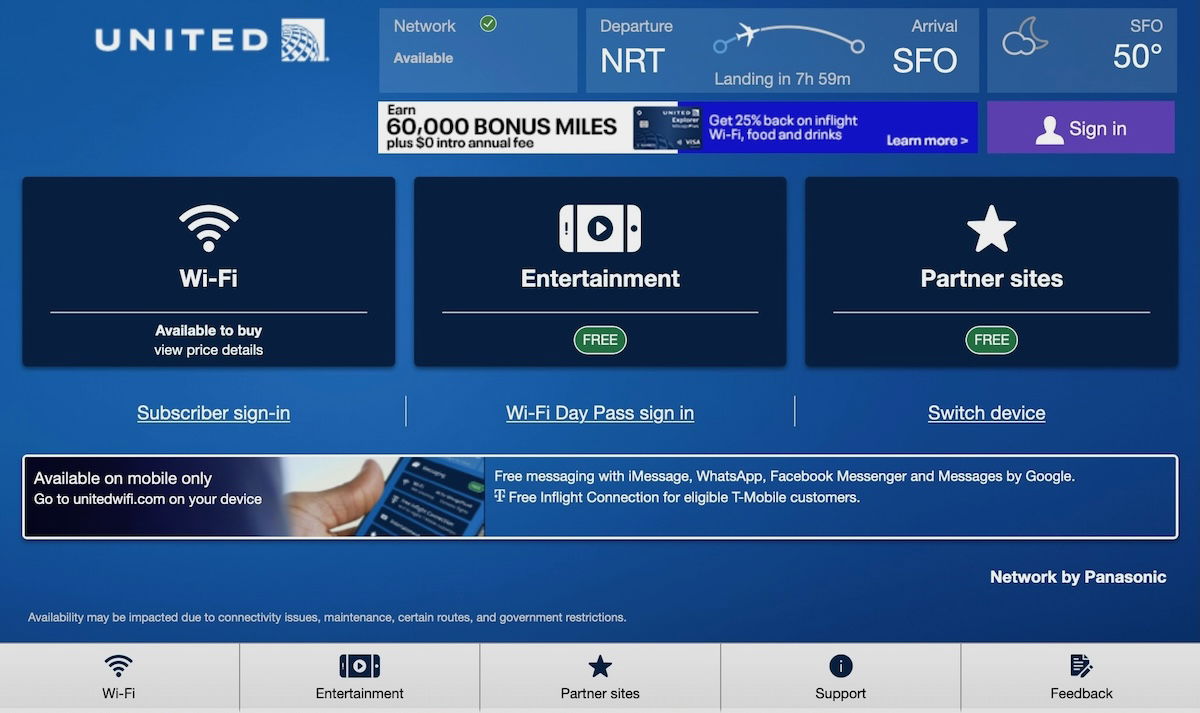Click the Landing in 7h 59m text
This screenshot has width=1200, height=713.
(782, 79)
